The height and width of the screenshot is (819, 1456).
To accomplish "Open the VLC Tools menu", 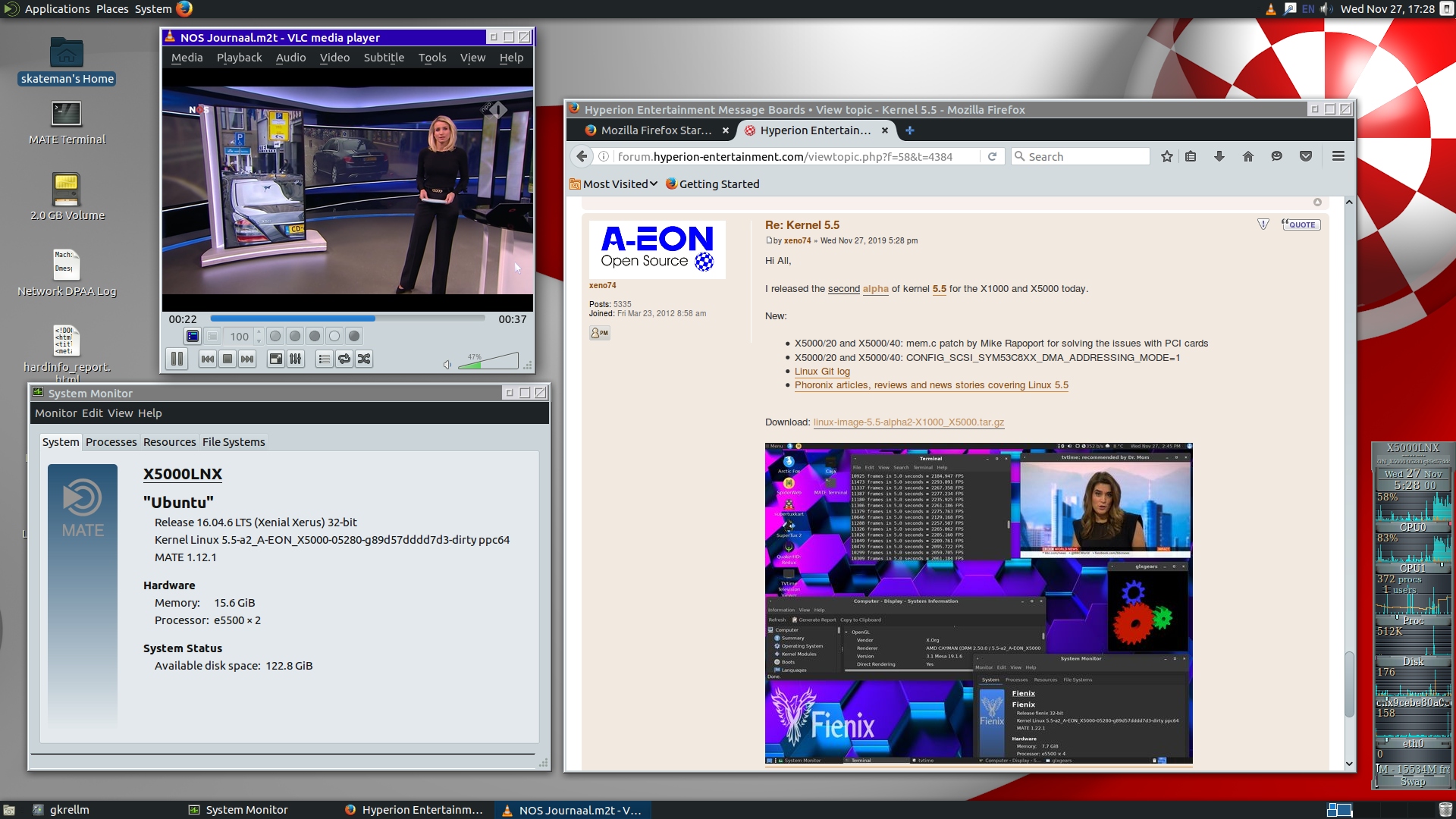I will pos(432,58).
